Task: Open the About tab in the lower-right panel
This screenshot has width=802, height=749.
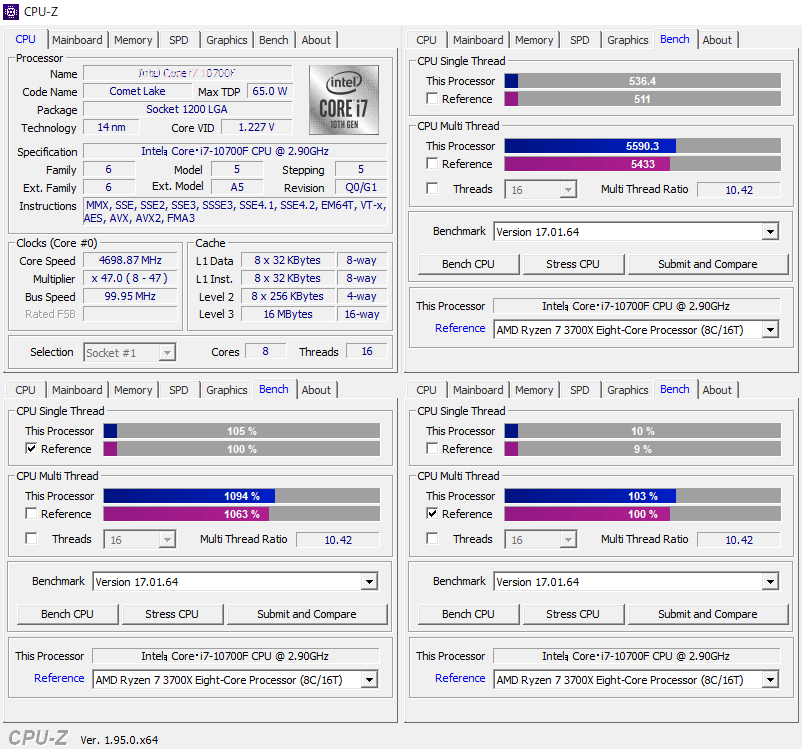Action: coord(717,390)
